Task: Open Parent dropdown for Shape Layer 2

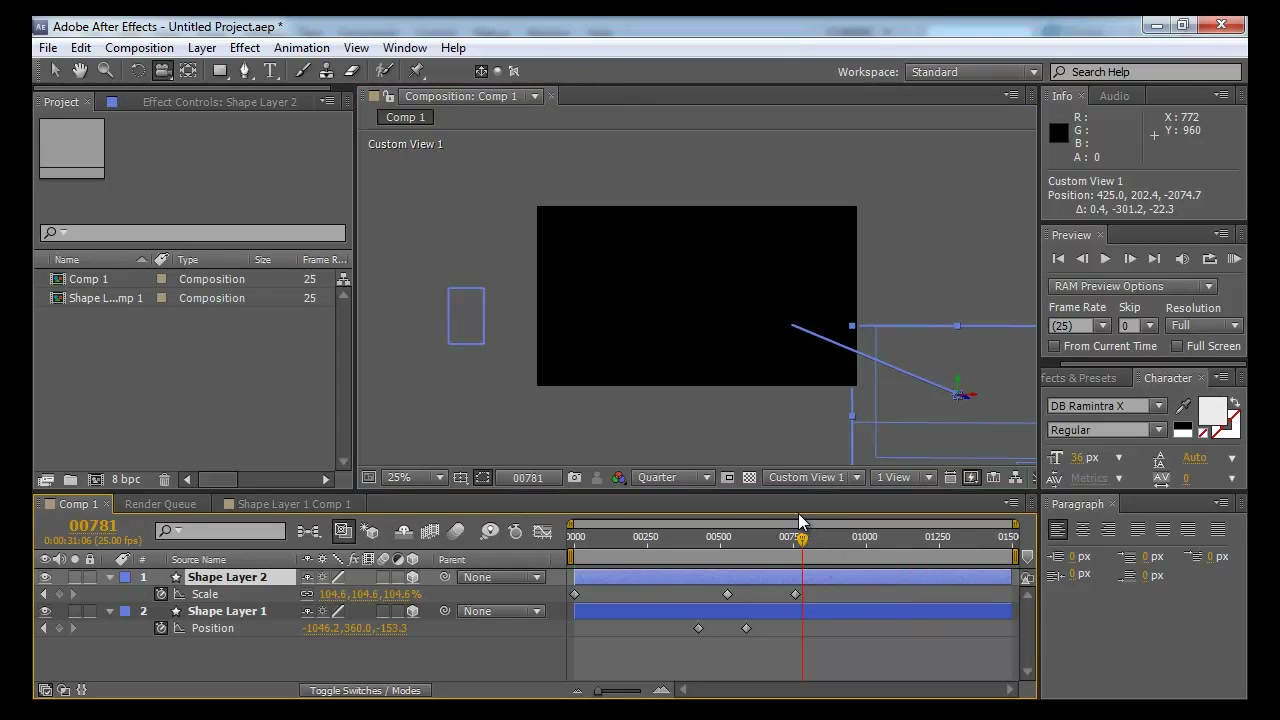Action: 501,577
